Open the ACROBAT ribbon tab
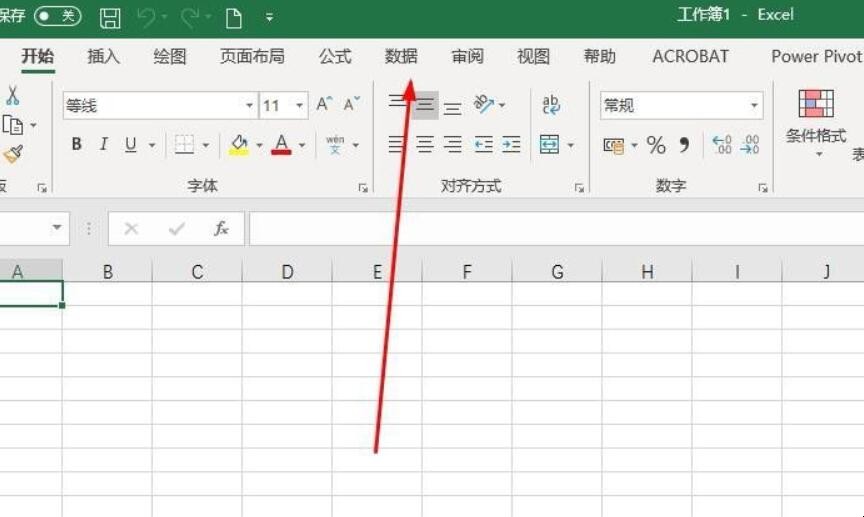The width and height of the screenshot is (864, 517). (x=690, y=56)
